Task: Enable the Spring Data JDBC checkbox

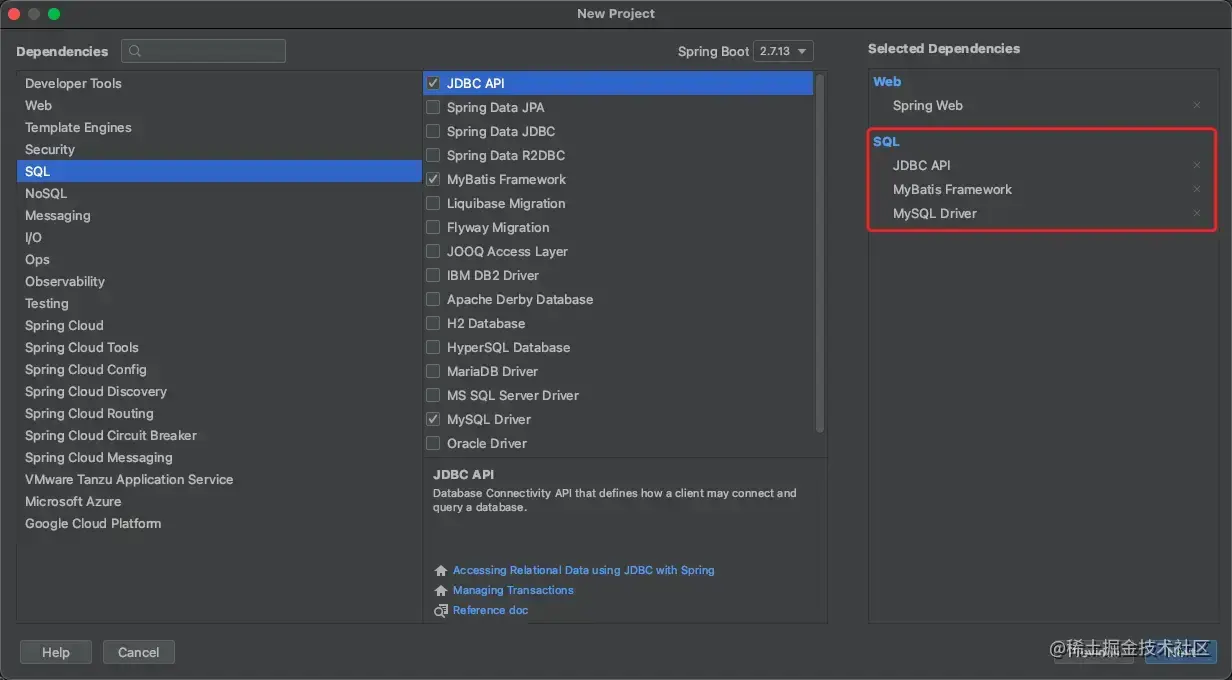Action: click(x=433, y=131)
